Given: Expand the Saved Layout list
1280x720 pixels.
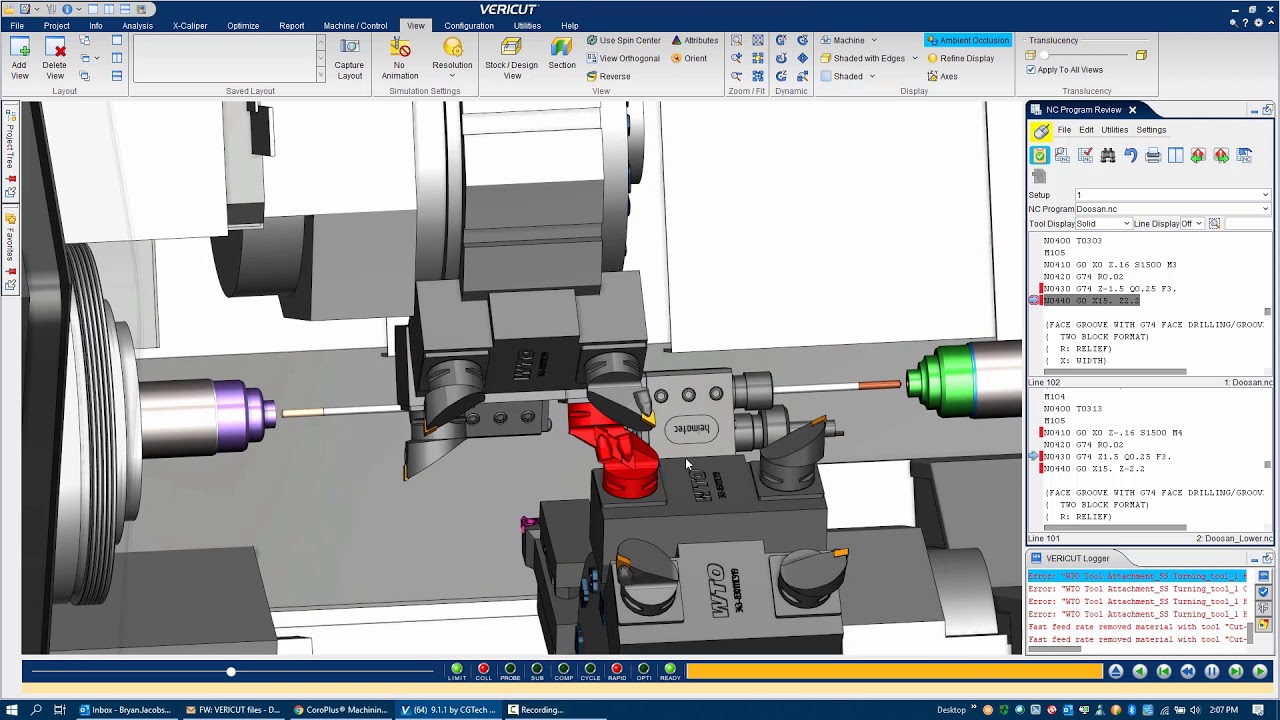Looking at the screenshot, I should pos(321,76).
